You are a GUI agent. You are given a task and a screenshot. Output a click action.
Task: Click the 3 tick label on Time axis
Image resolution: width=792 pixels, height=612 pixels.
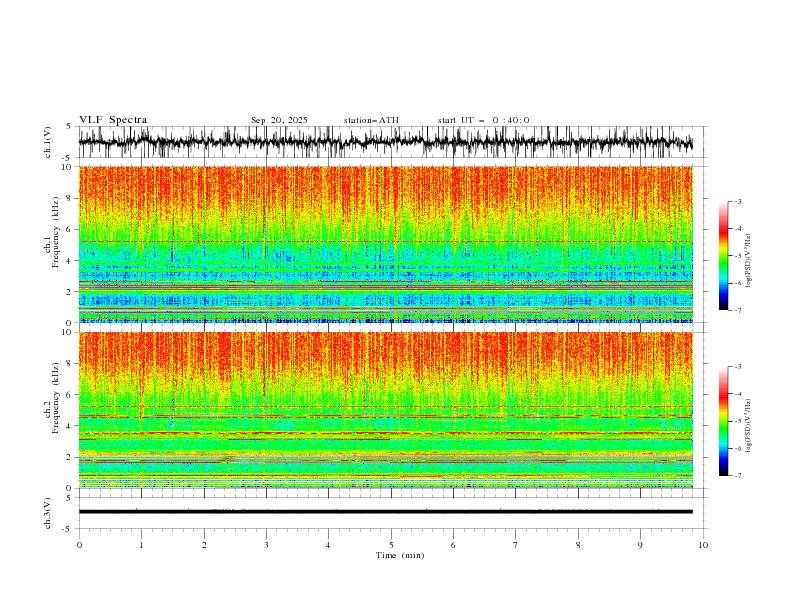tap(266, 545)
